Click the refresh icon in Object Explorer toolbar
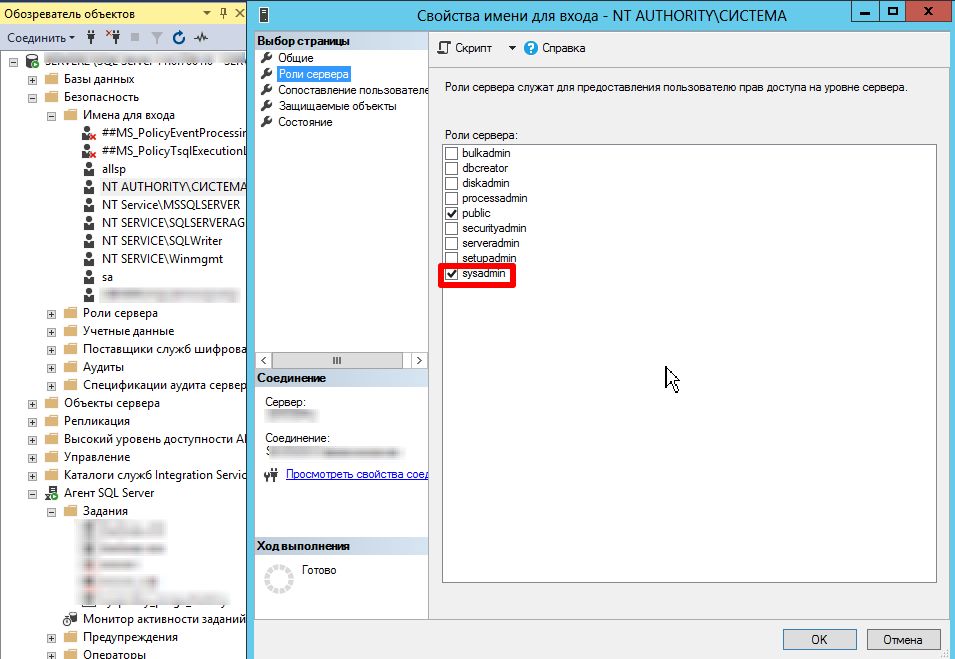Screen dimensions: 955x659 click(x=179, y=37)
